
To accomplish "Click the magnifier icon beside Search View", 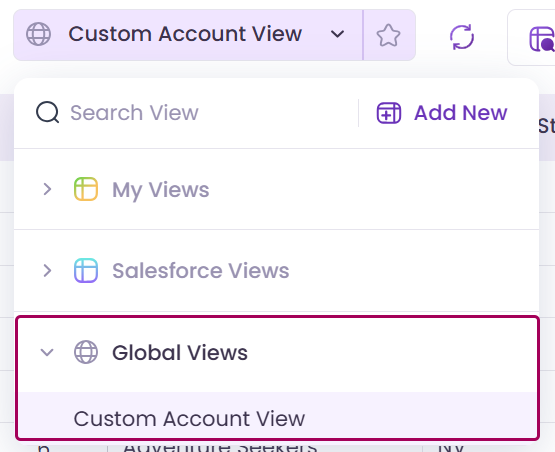I will click(x=47, y=112).
